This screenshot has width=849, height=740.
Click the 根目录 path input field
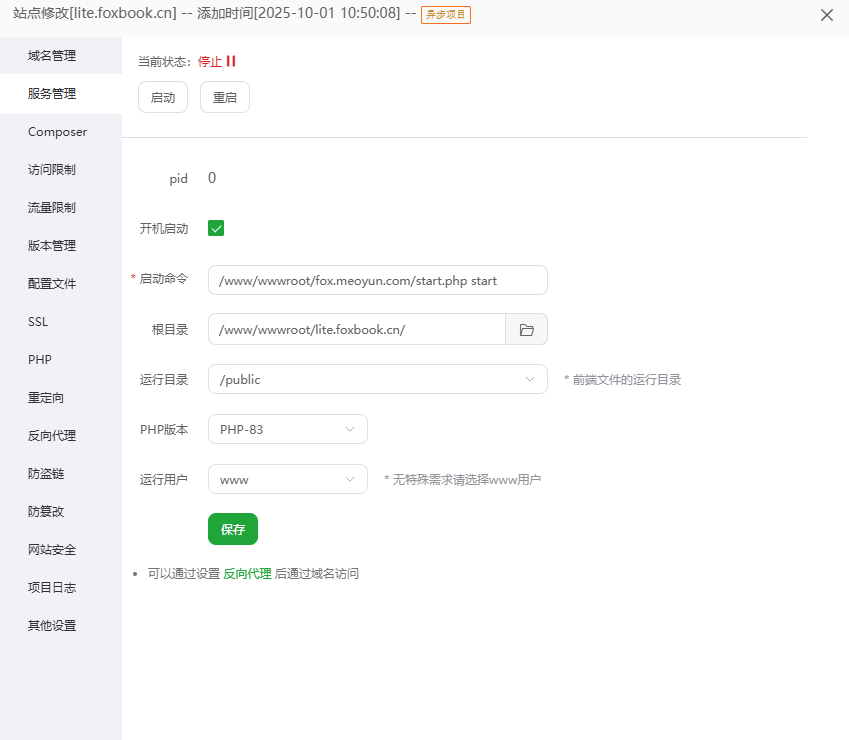click(x=356, y=329)
